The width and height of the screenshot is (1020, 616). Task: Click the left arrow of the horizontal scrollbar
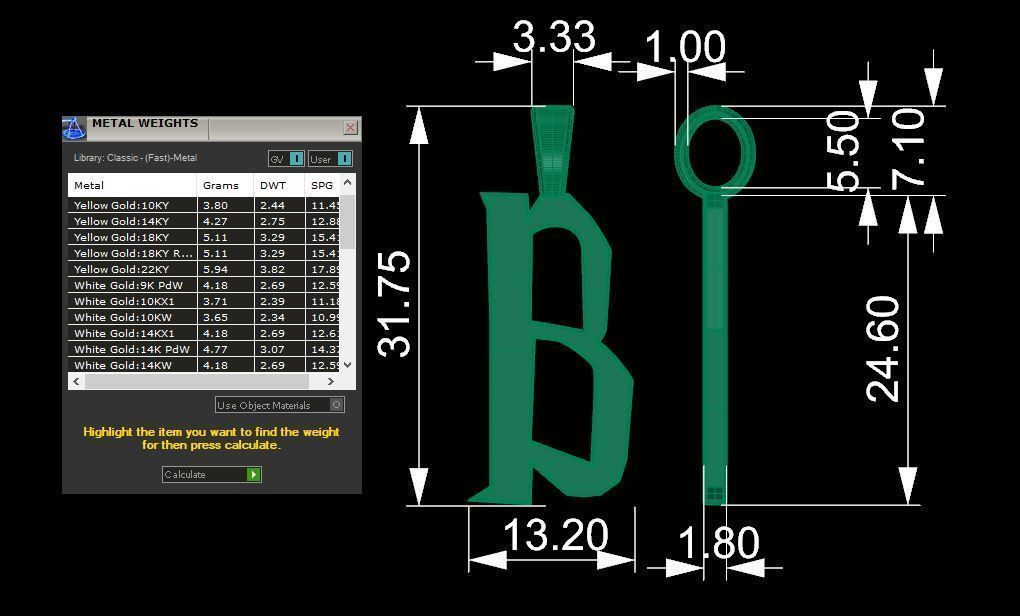point(76,381)
